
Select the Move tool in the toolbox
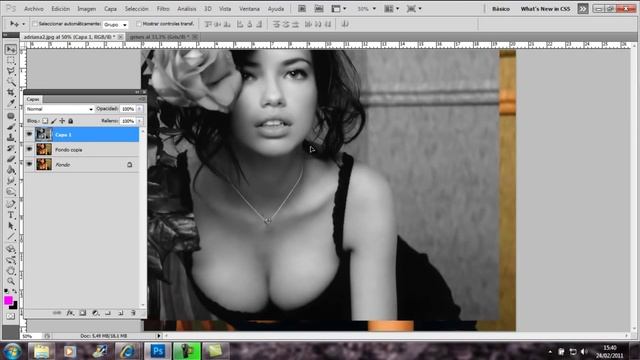11,49
